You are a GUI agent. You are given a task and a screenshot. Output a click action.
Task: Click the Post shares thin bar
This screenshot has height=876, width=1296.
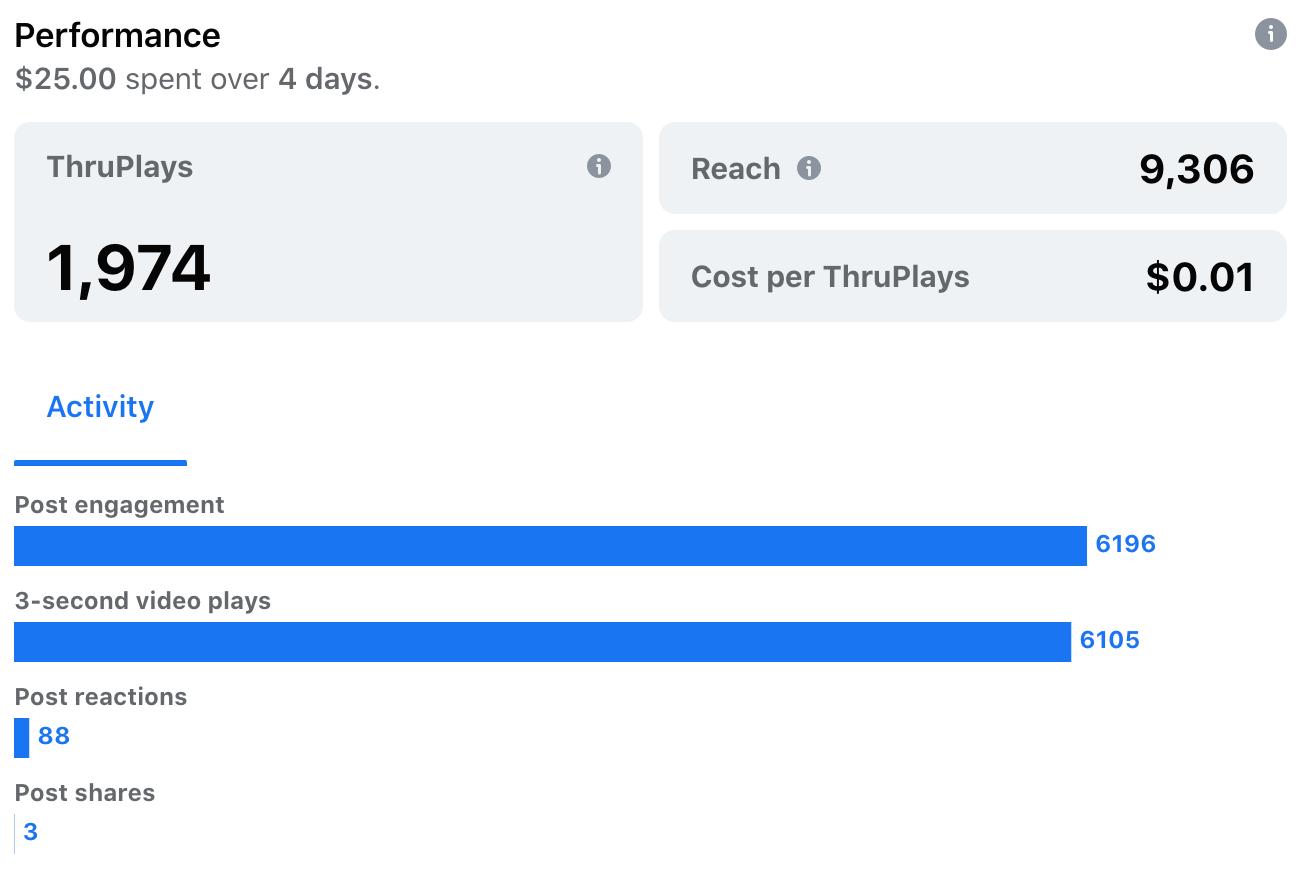pos(15,834)
